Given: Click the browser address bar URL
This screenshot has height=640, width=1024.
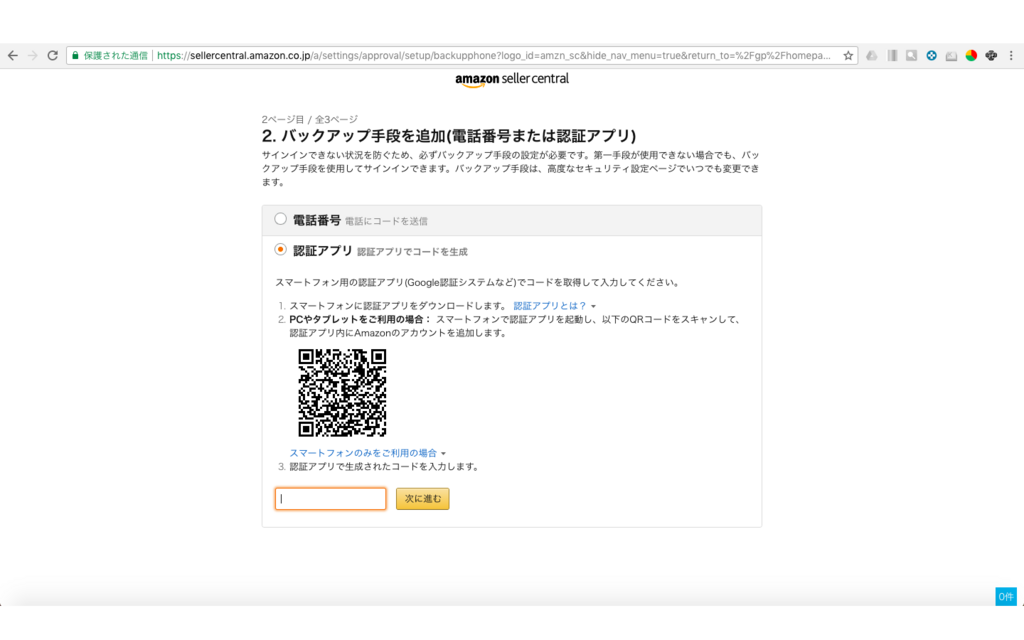Looking at the screenshot, I should (493, 56).
